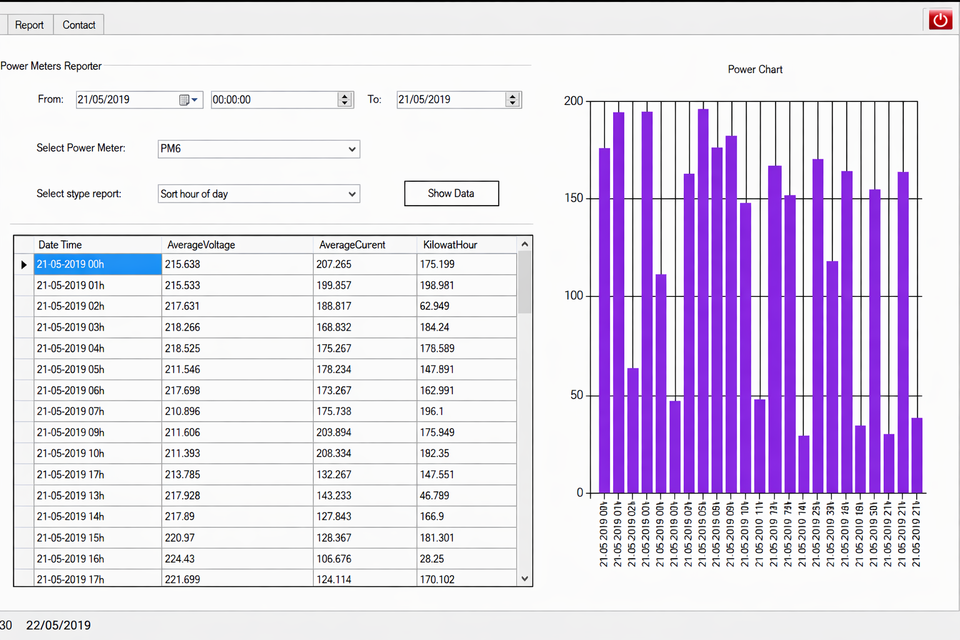Image resolution: width=960 pixels, height=640 pixels.
Task: Click the table scrollbar up arrow
Action: [524, 243]
